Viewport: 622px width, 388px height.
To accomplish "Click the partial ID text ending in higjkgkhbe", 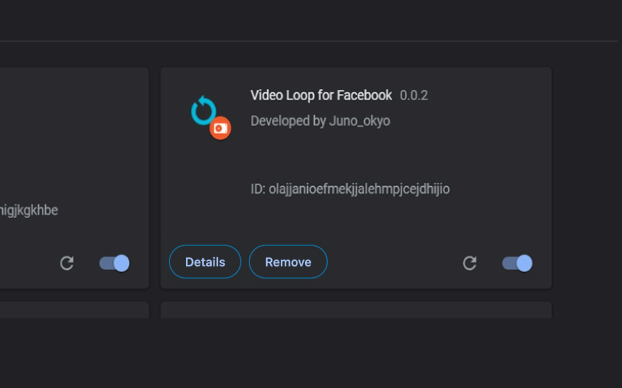I will coord(29,210).
